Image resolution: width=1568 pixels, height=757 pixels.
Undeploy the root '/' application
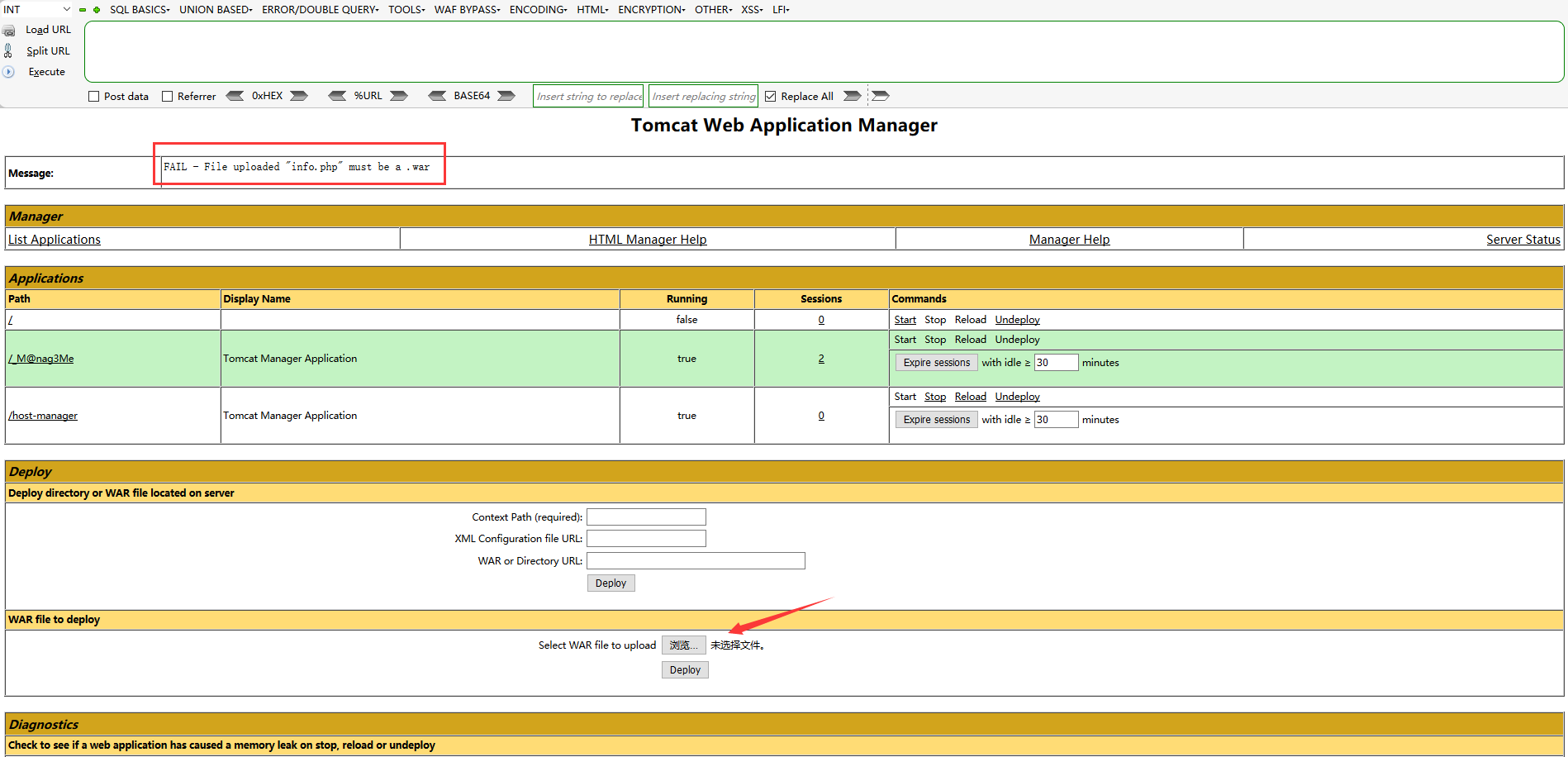click(1018, 320)
